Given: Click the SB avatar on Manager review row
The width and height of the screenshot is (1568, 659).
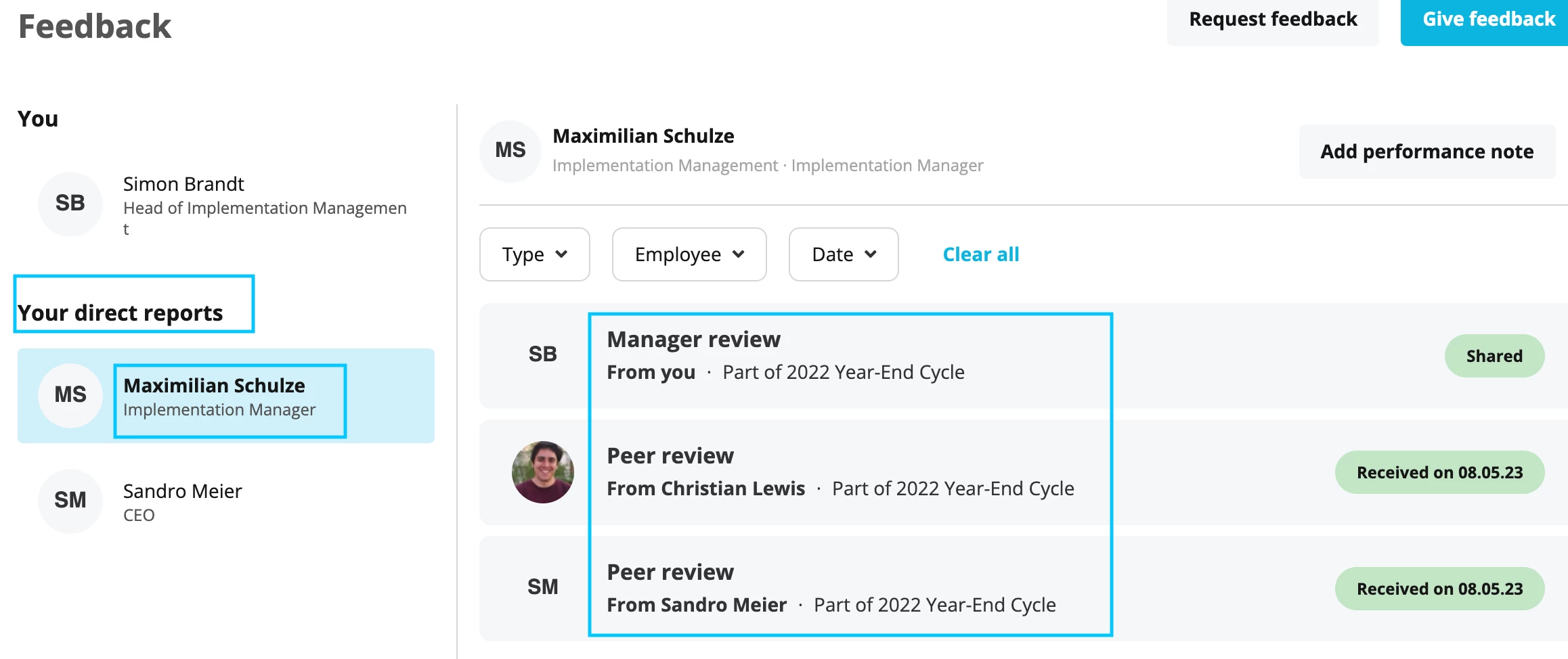Looking at the screenshot, I should [x=543, y=355].
